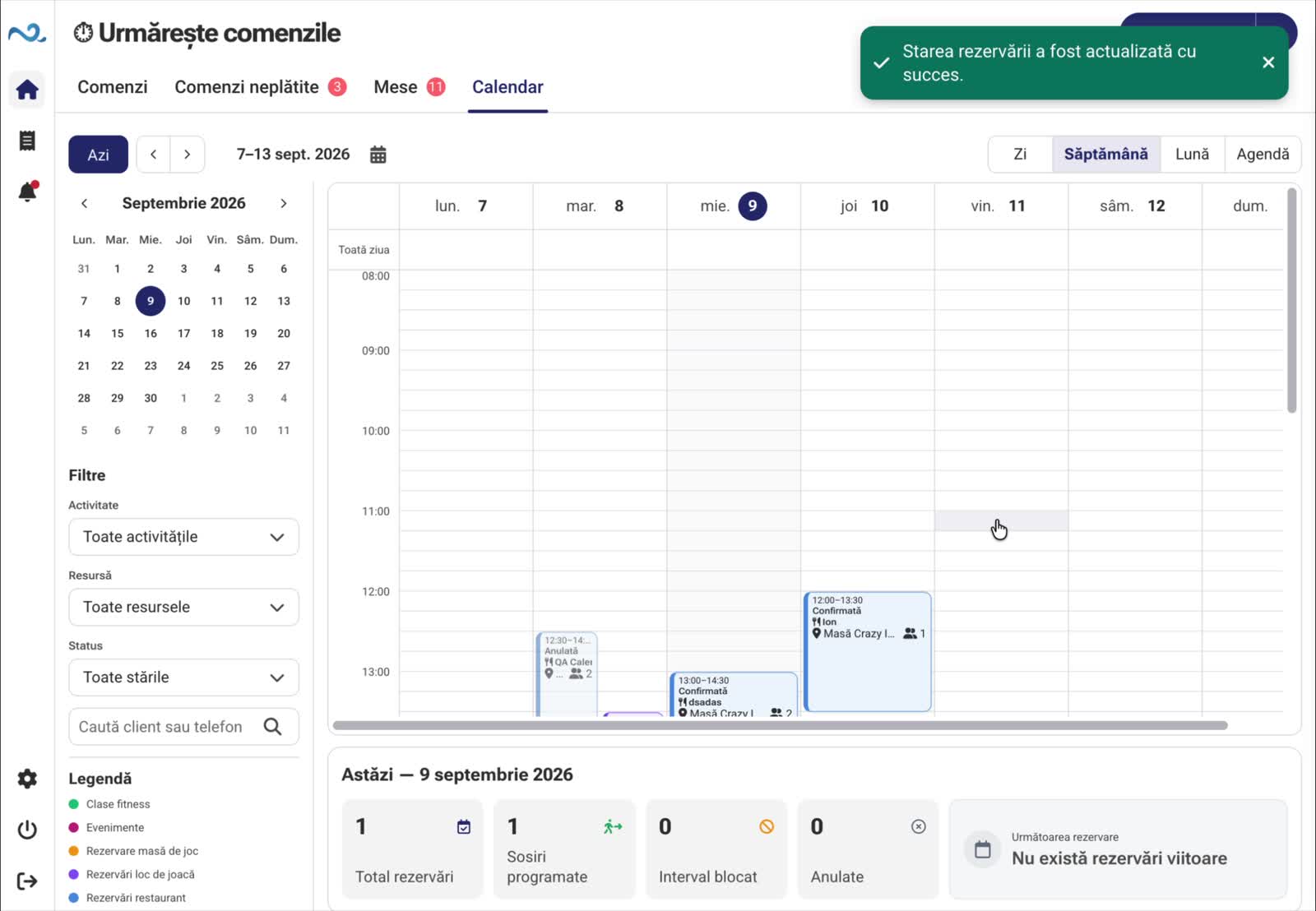1316x911 pixels.
Task: Select day 30 in mini calendar
Action: pos(151,398)
